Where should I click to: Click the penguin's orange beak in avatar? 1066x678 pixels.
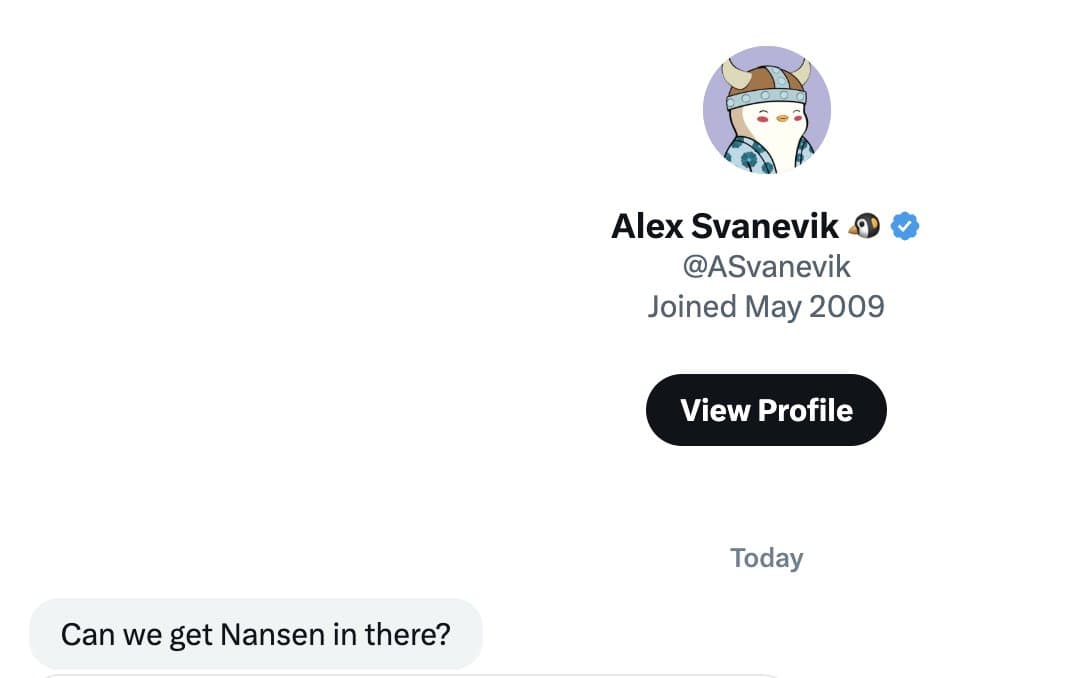tap(767, 118)
